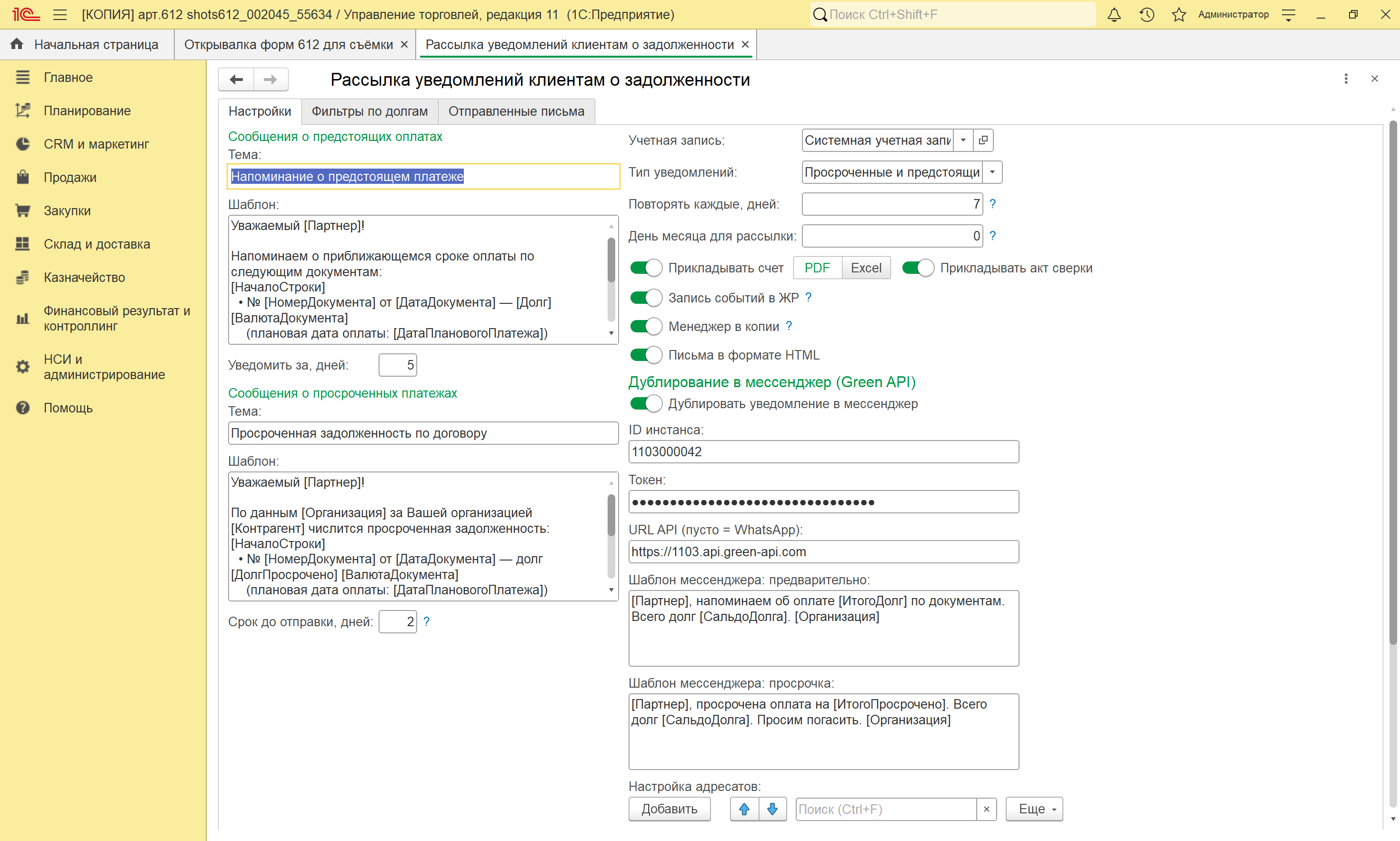
Task: Open the Продажи section
Action: tap(70, 177)
